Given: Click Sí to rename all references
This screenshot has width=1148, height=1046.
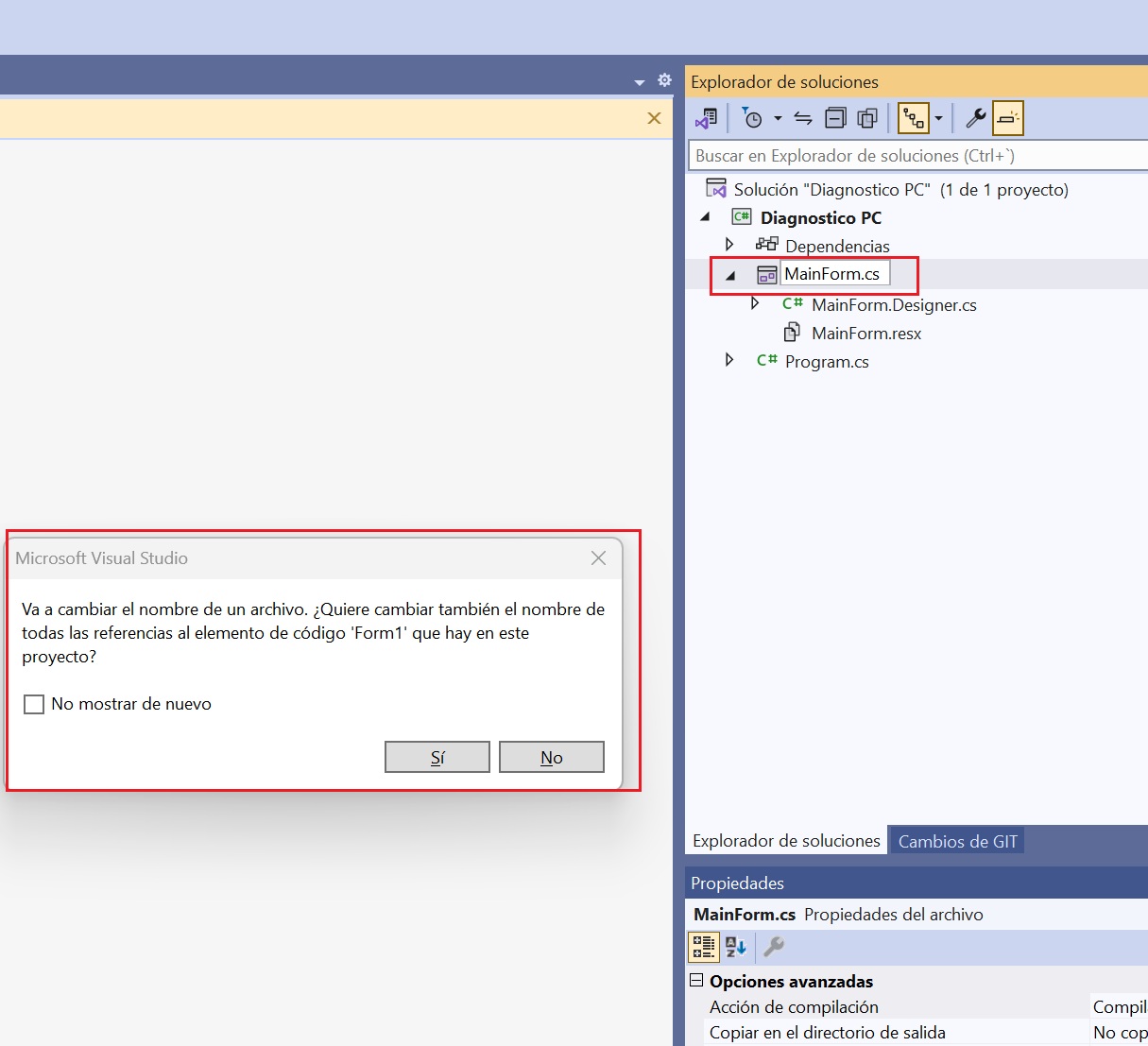Looking at the screenshot, I should click(437, 757).
